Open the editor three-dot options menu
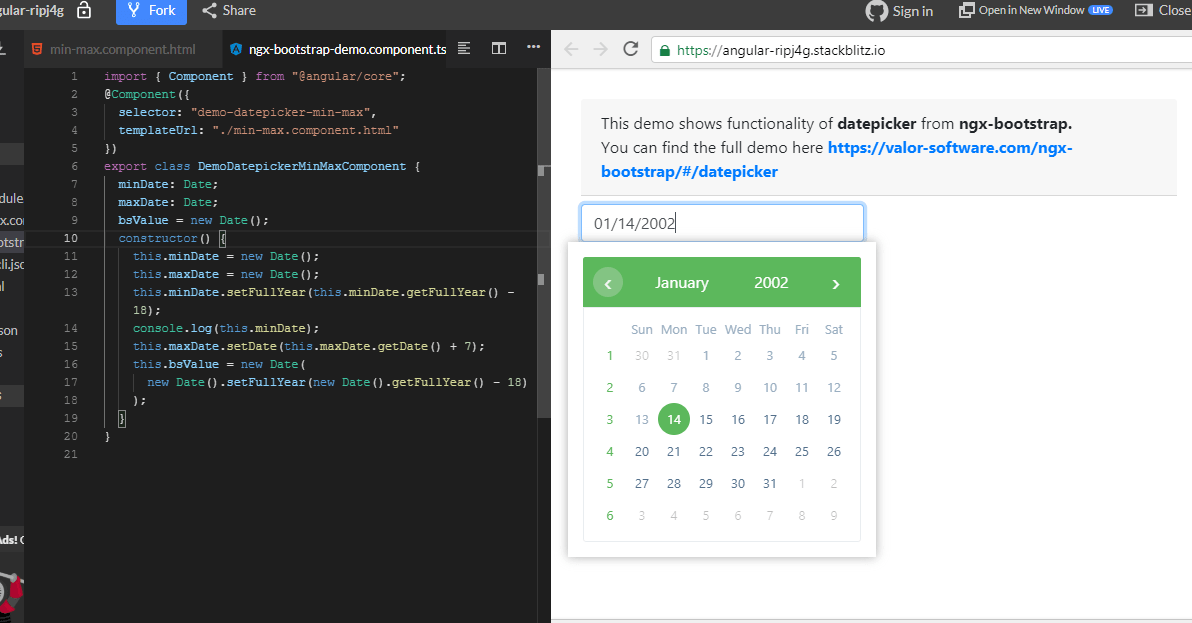Viewport: 1192px width, 623px height. 533,47
